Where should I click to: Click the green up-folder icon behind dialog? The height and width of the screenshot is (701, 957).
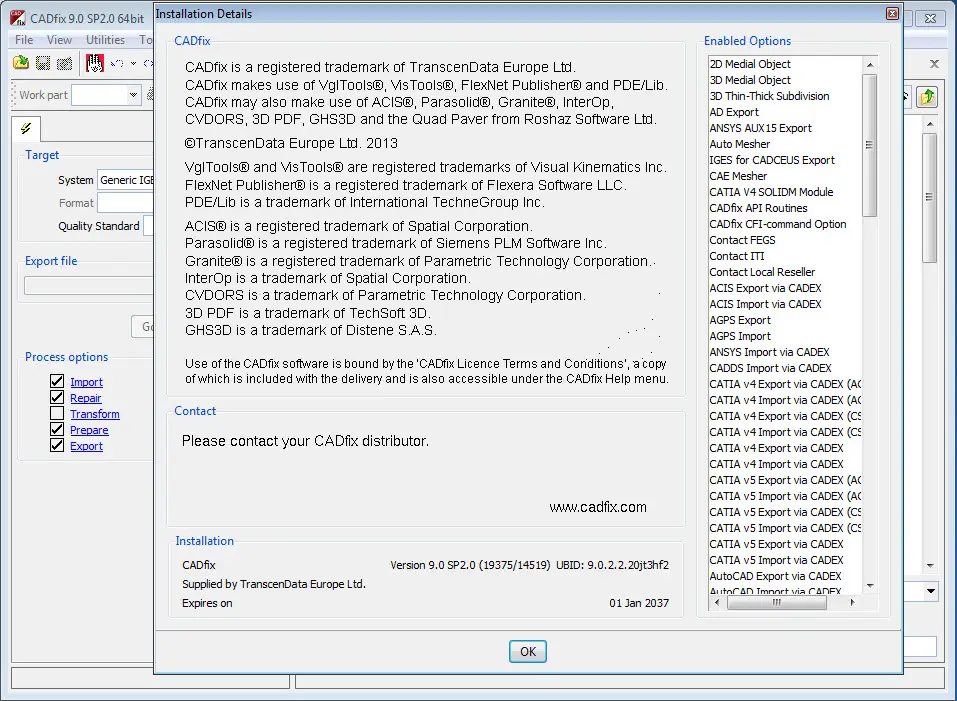pos(927,96)
